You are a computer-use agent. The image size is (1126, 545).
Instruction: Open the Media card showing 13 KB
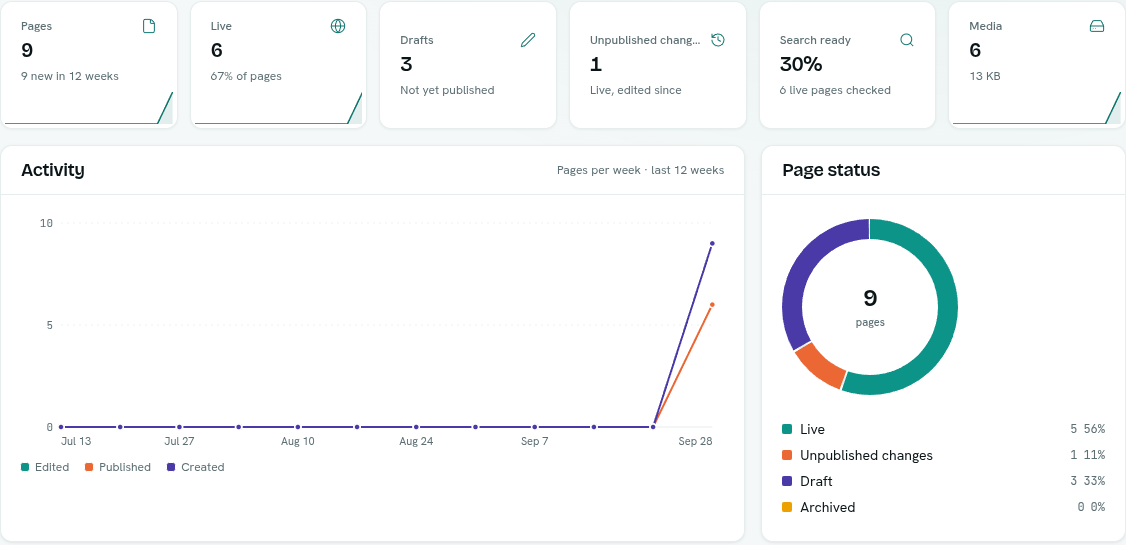(x=1037, y=65)
